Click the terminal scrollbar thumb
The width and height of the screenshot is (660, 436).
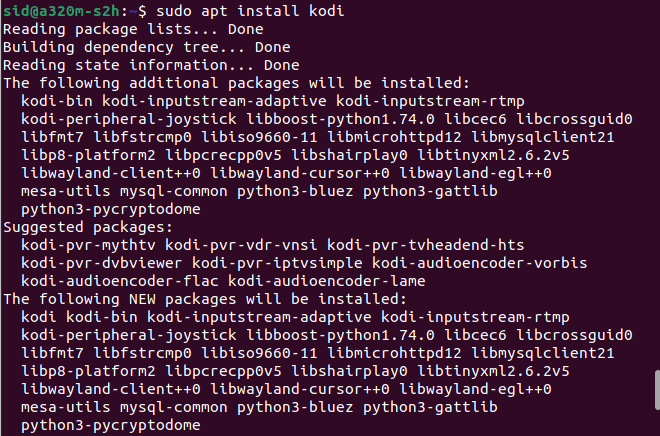(x=657, y=390)
